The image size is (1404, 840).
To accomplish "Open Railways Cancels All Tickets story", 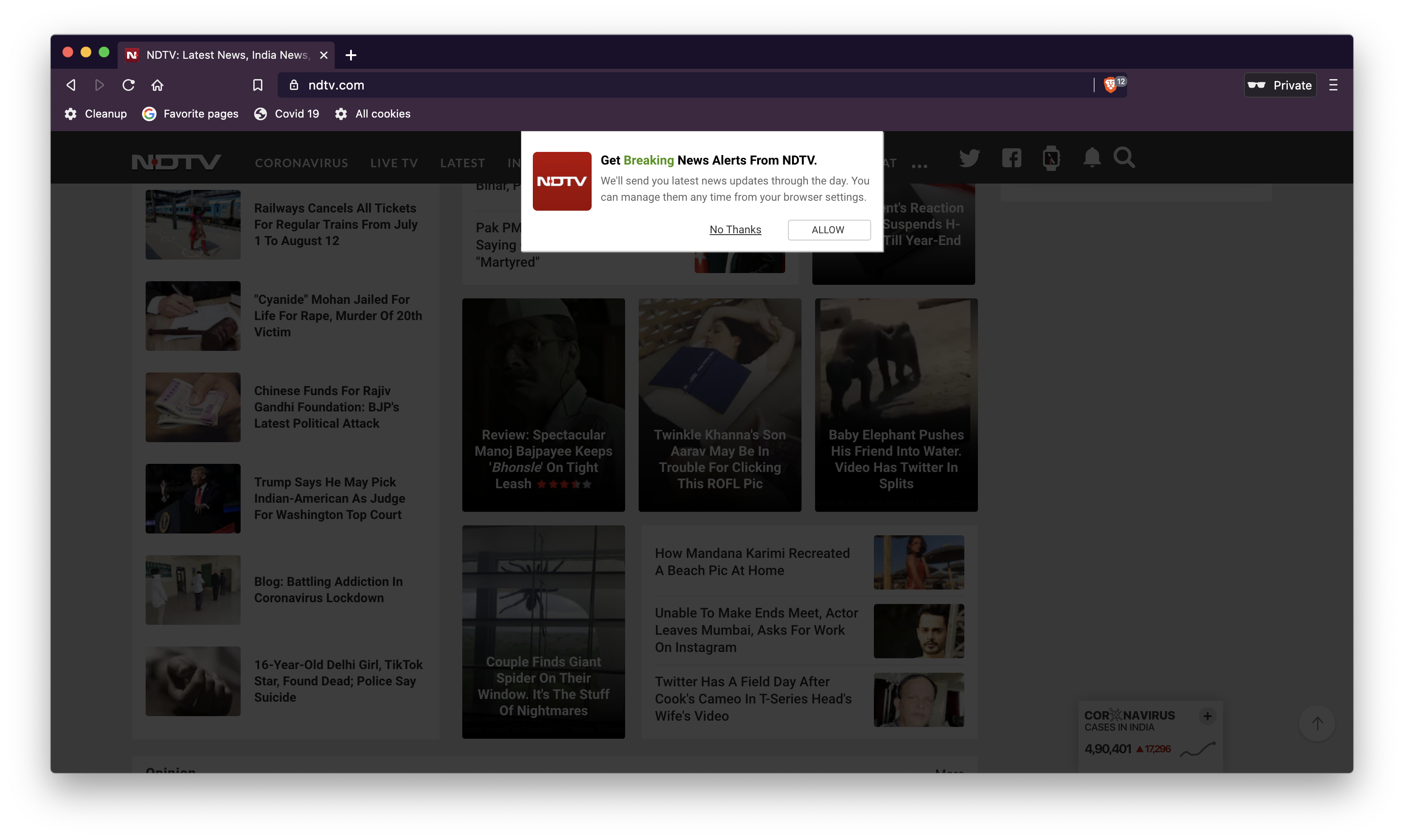I will (x=336, y=225).
